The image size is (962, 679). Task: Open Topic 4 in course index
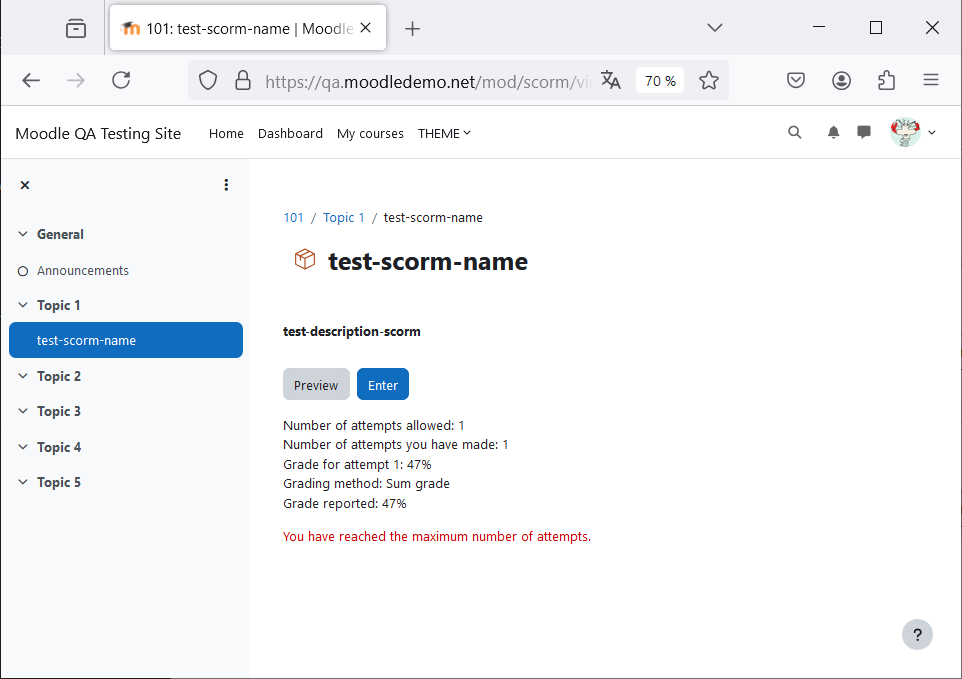tap(59, 447)
